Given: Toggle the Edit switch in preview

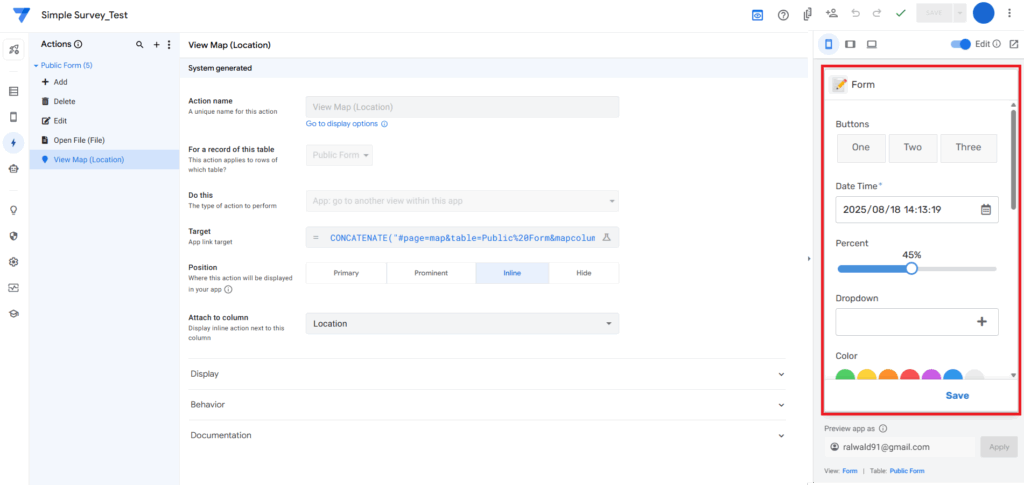Looking at the screenshot, I should (x=961, y=44).
